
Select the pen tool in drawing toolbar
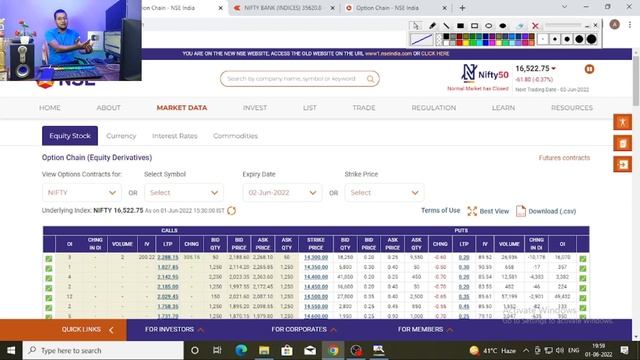coord(432,26)
